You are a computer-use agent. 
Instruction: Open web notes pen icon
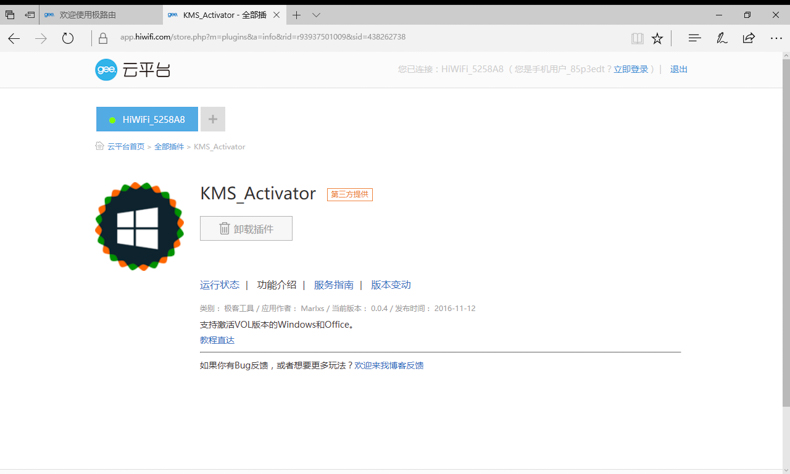pyautogui.click(x=721, y=38)
